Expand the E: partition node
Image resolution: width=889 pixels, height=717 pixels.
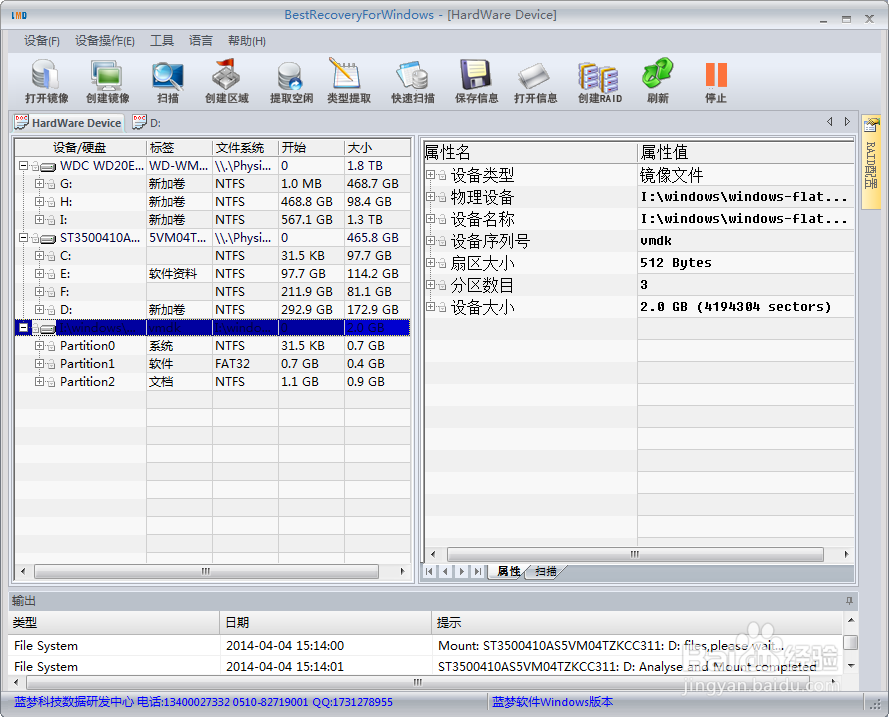coord(39,274)
